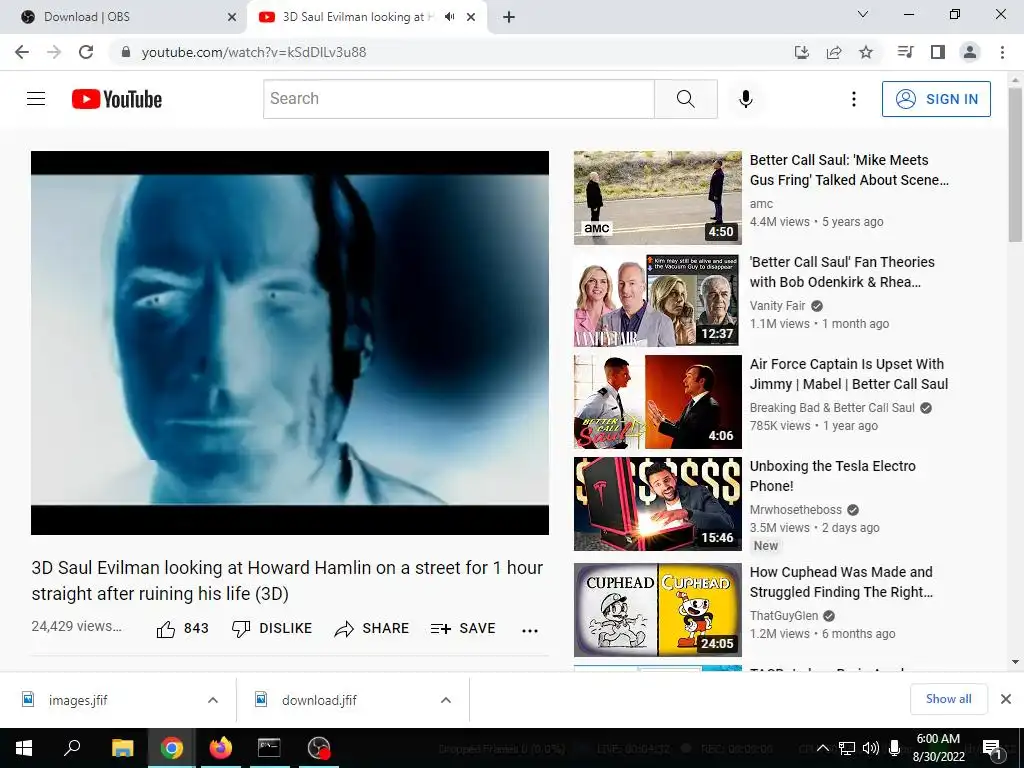Screen dimensions: 1024x768
Task: Open Mrwhosetheboss channel link
Action: (x=795, y=509)
